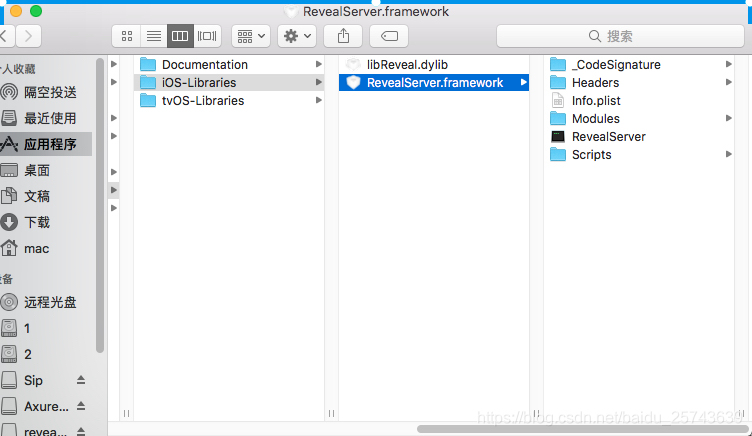752x436 pixels.
Task: Switch to list view
Action: tap(153, 36)
